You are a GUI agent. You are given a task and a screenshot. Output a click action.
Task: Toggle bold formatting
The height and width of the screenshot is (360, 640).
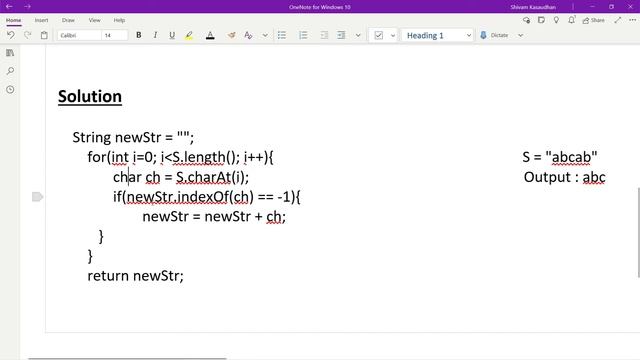click(x=139, y=35)
